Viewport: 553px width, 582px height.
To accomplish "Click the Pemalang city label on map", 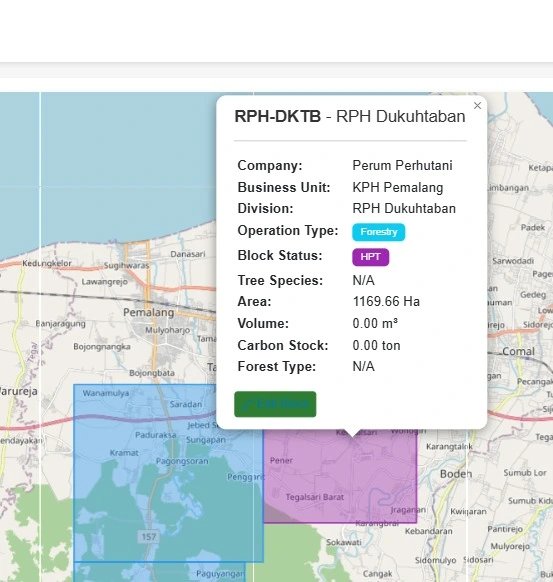I will (x=148, y=313).
